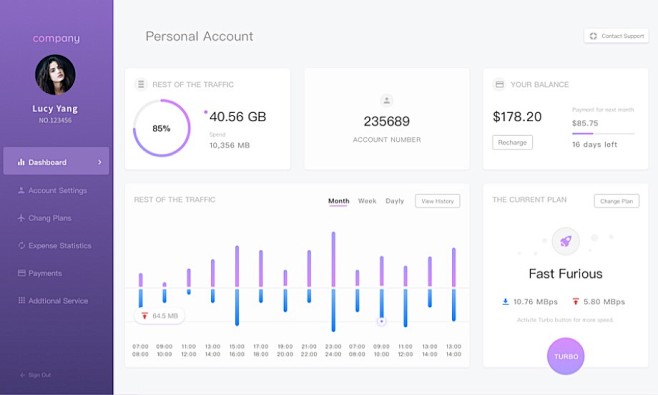Toggle the TURBO speed button
This screenshot has height=395, width=658.
tap(566, 356)
